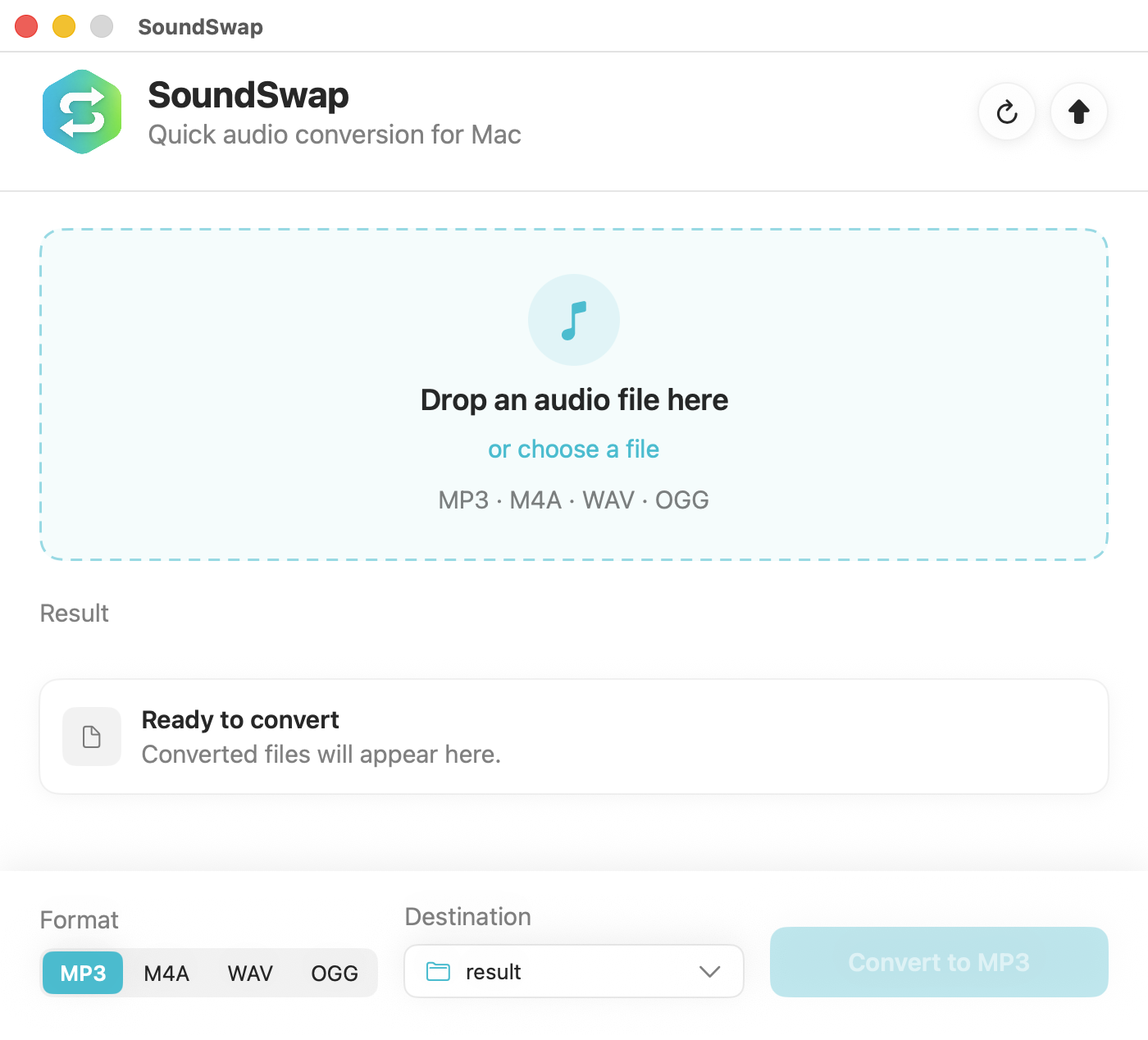Click the 'Result' section label

coord(75,614)
